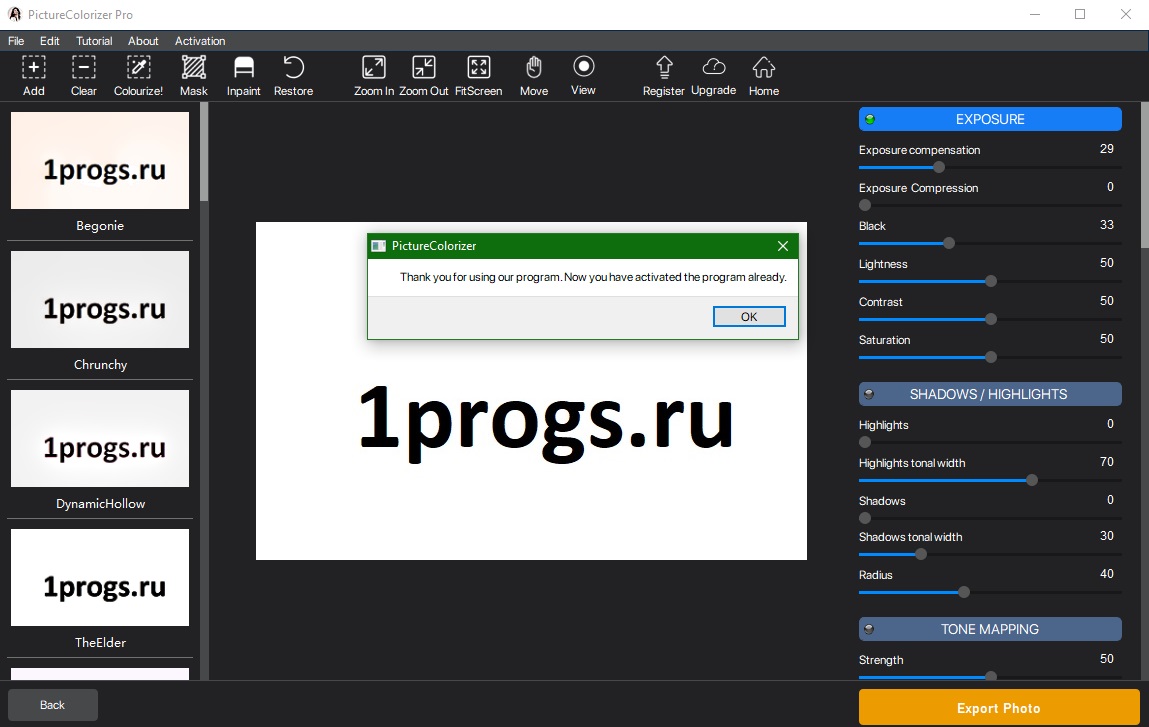Click the Exposure compensation value 29
This screenshot has height=727, width=1149.
point(1106,149)
